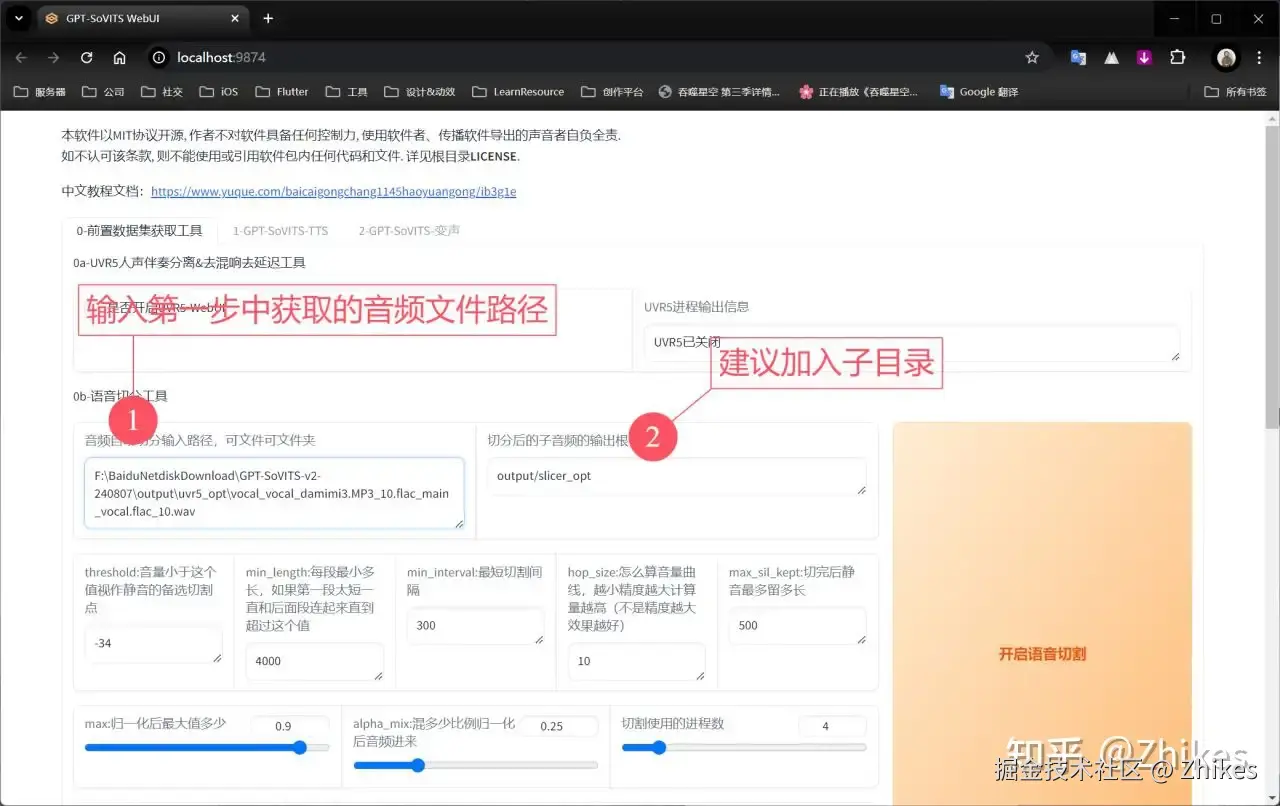Open the Chrome three-dot menu
Viewport: 1280px width, 806px height.
pyautogui.click(x=1260, y=58)
